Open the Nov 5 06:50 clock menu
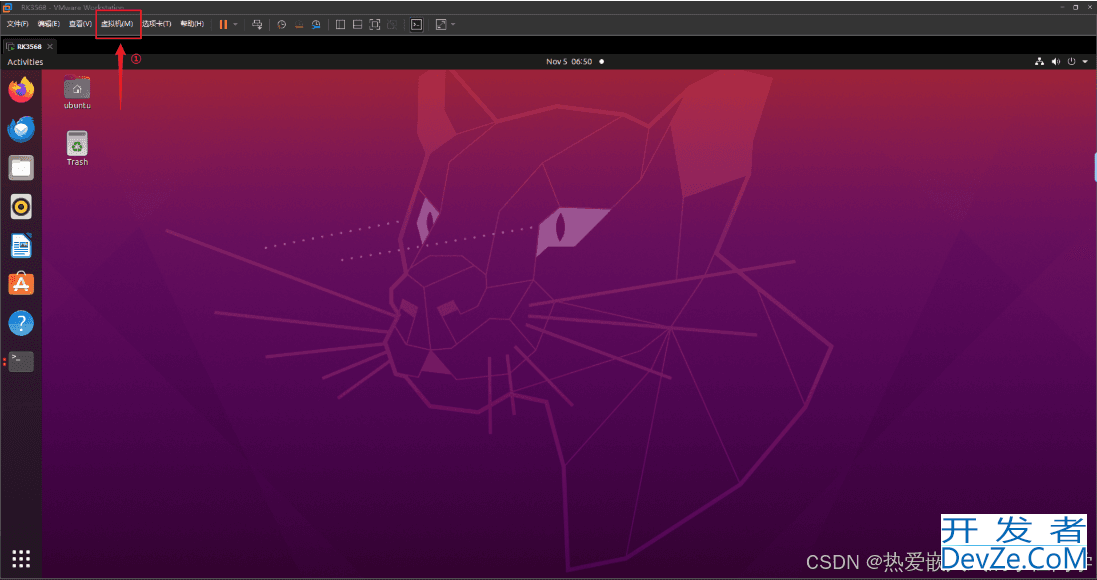1097x580 pixels. coord(569,62)
